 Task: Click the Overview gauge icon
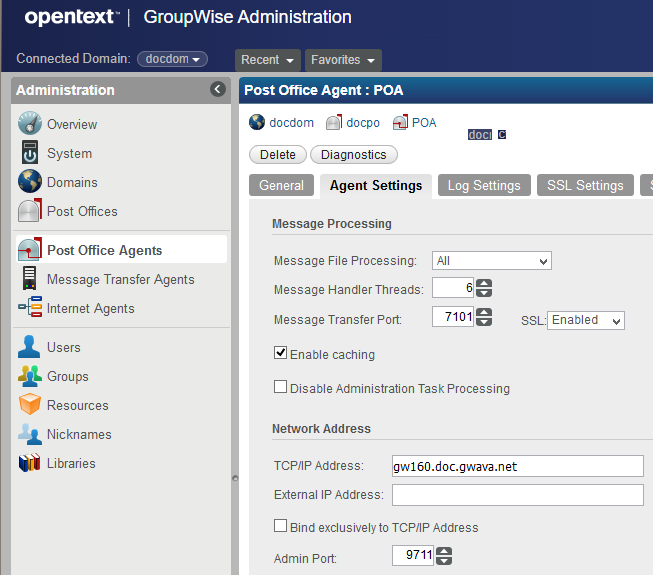30,124
